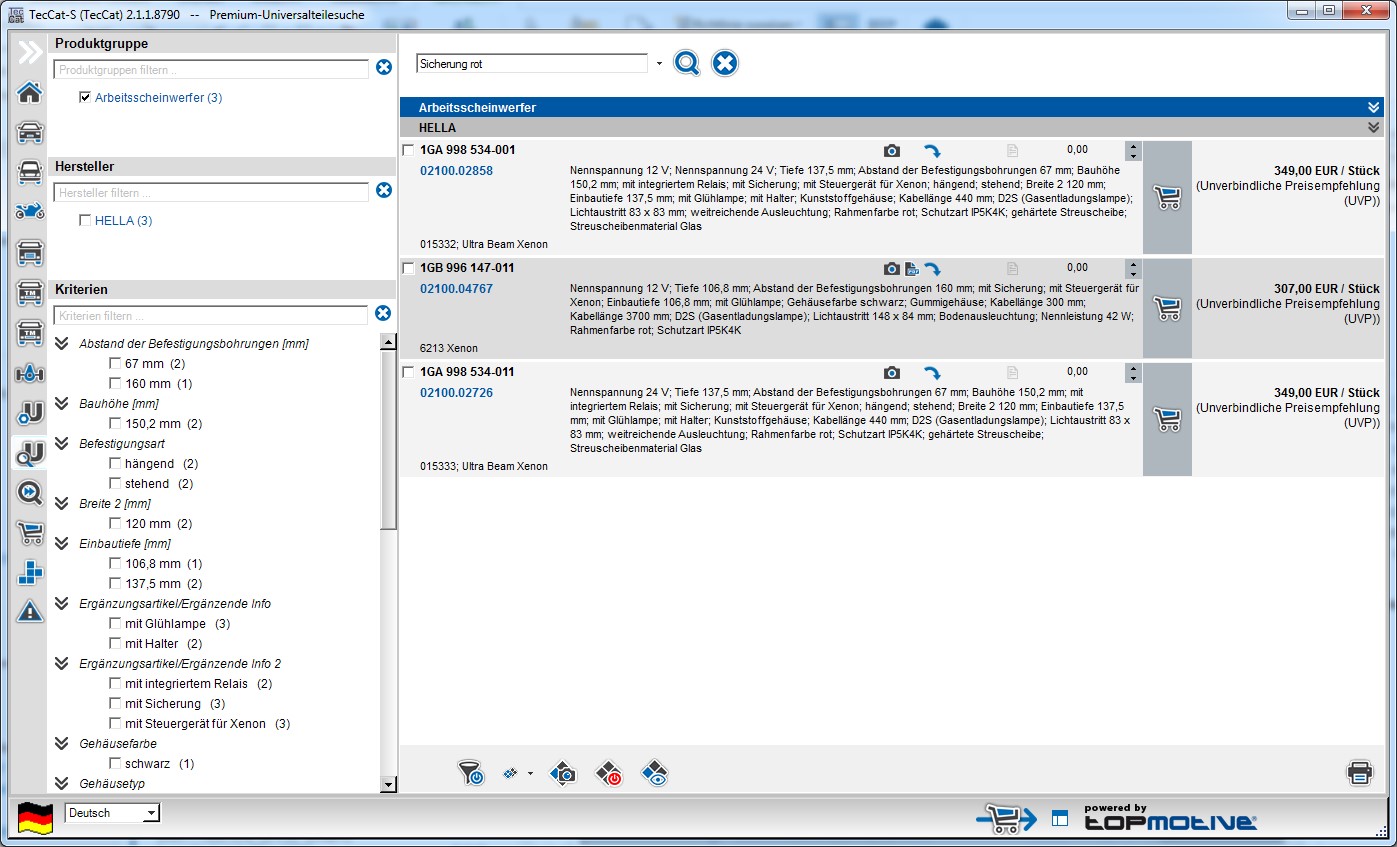Click the HELLA (3) manufacturer label
The width and height of the screenshot is (1397, 847).
coord(124,221)
